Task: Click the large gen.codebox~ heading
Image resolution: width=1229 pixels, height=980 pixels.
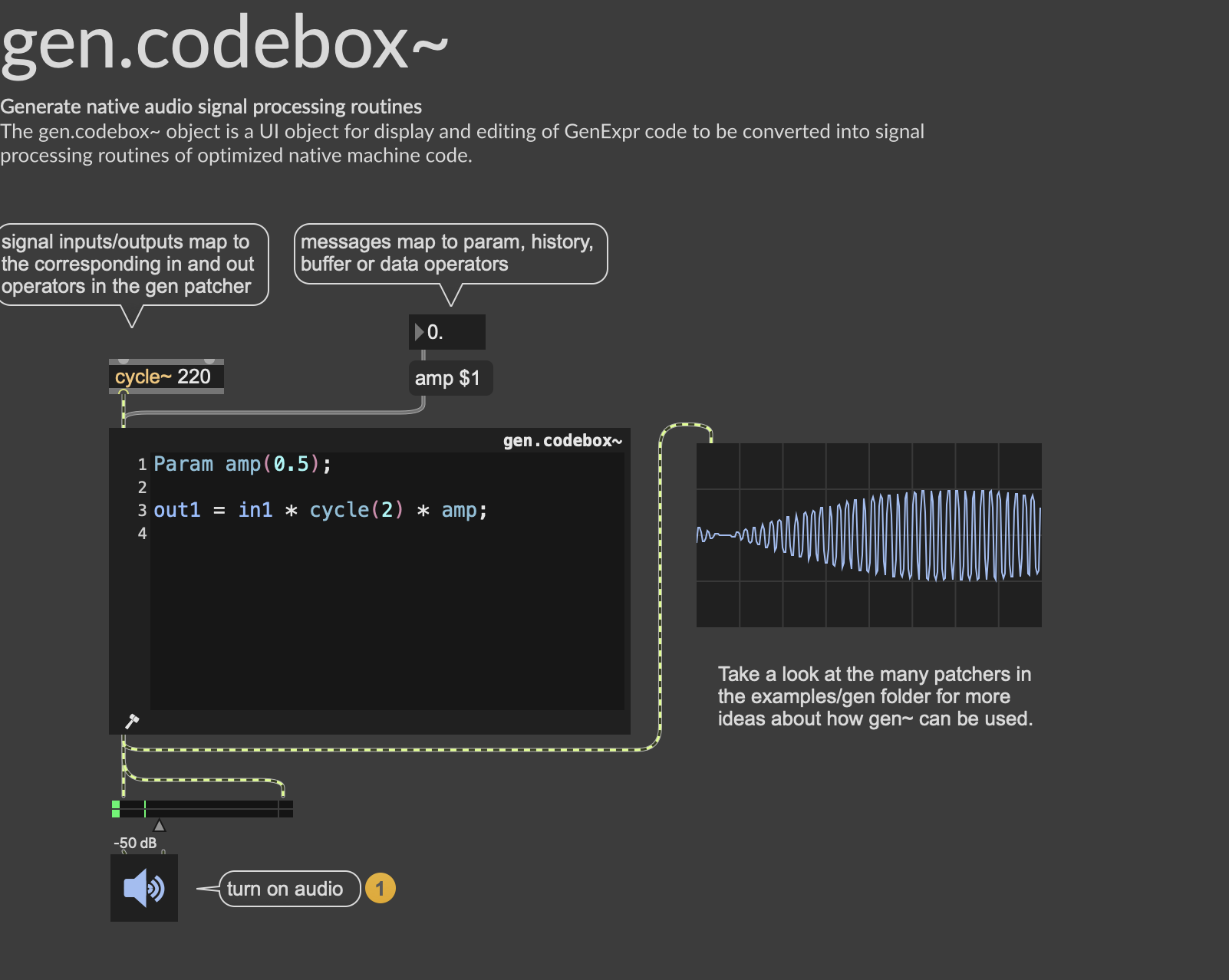Action: [x=224, y=44]
